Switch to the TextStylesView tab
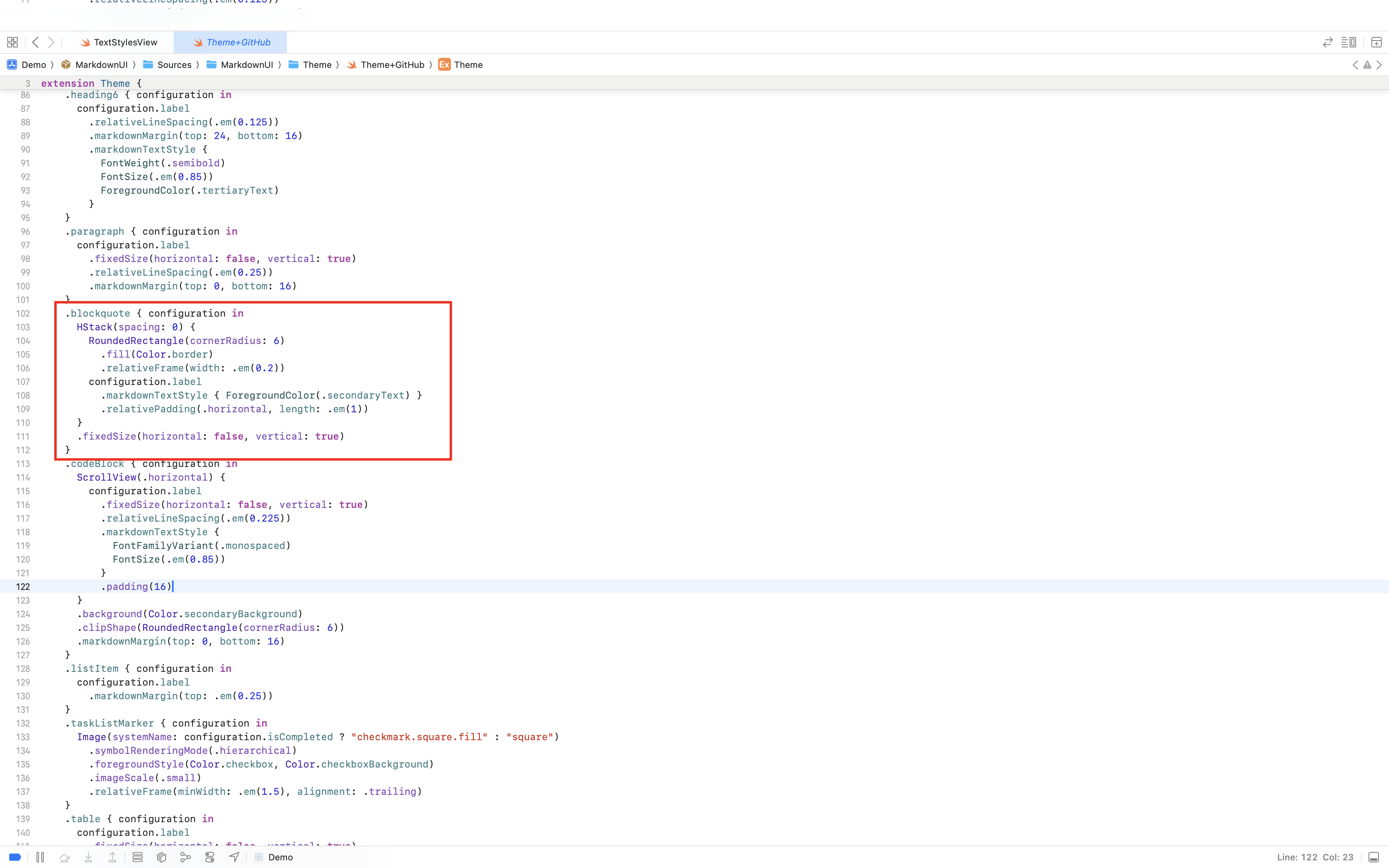Image resolution: width=1389 pixels, height=868 pixels. point(125,43)
